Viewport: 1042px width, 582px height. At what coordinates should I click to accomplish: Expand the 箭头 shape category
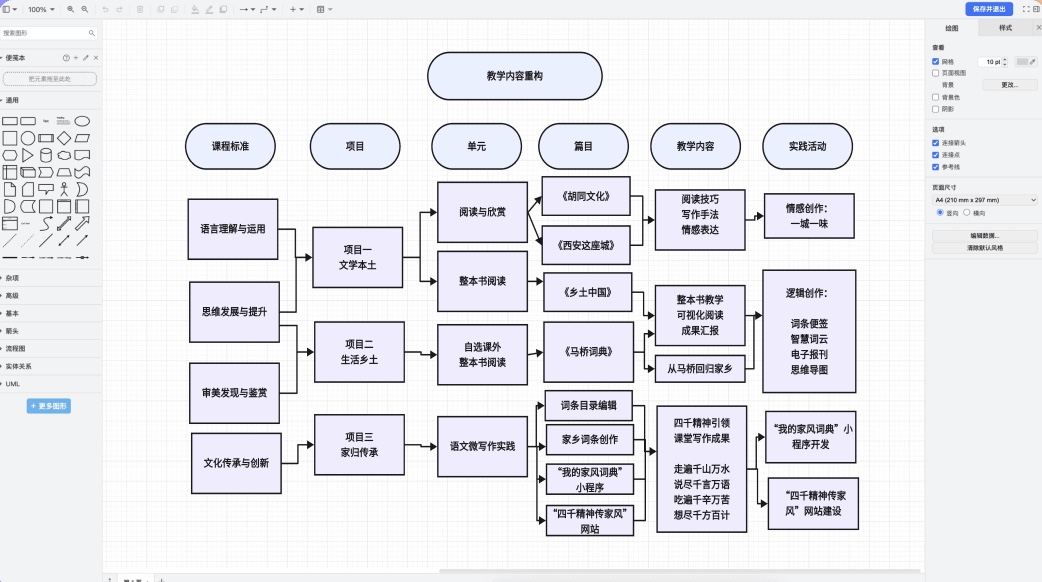pyautogui.click(x=51, y=331)
